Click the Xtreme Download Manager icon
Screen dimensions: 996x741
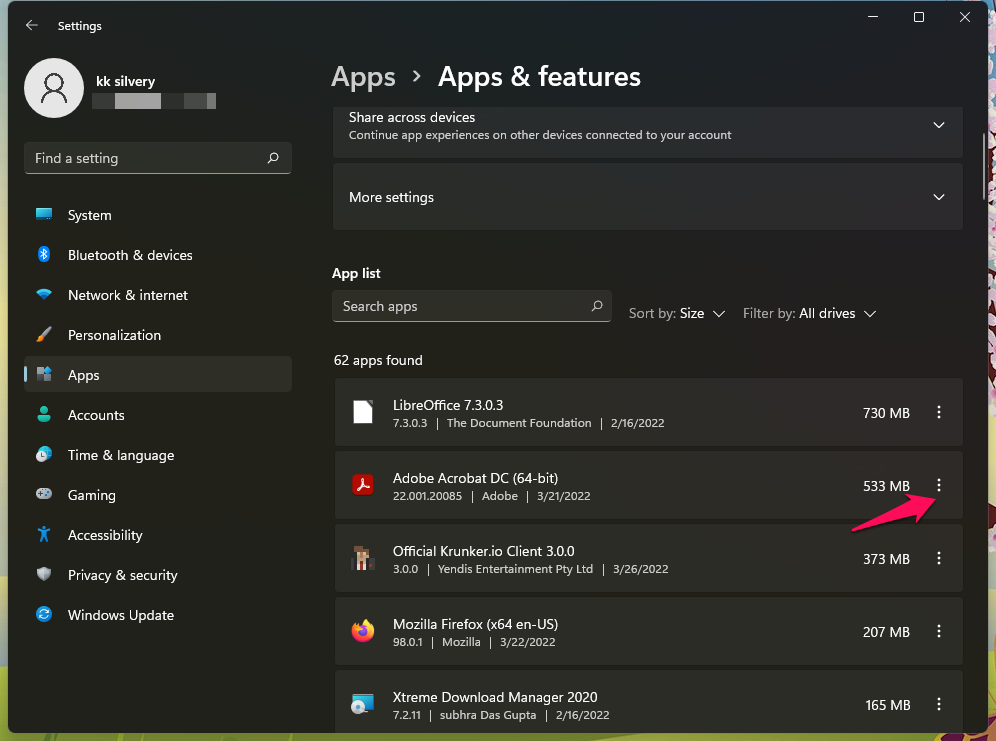363,704
